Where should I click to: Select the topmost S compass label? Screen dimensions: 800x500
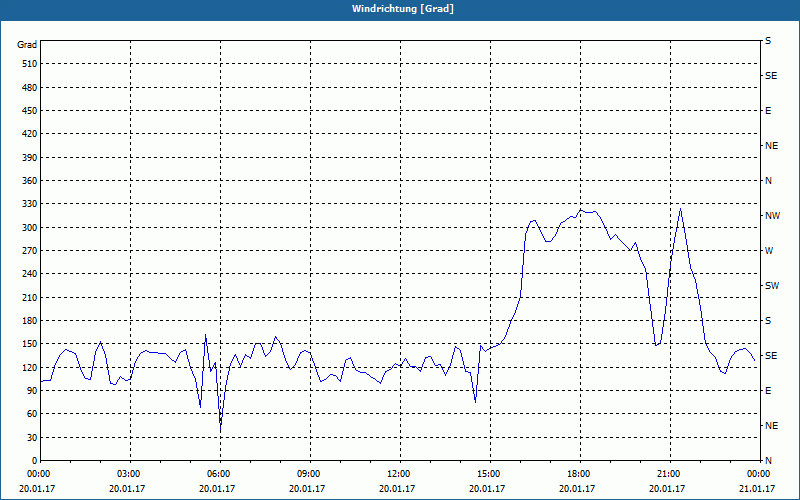[768, 41]
